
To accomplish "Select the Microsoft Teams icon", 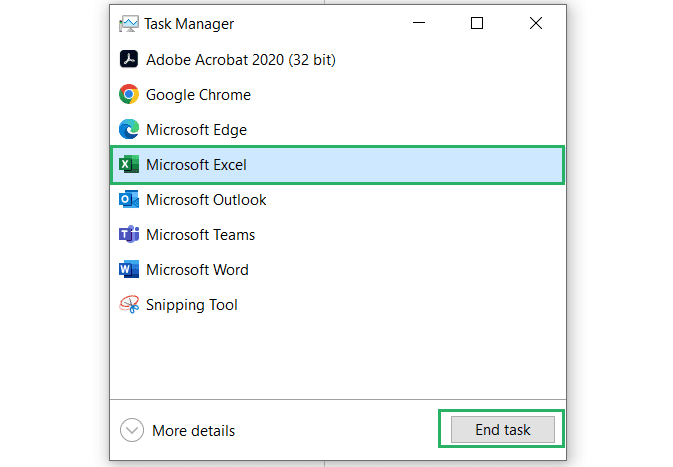I will [x=129, y=234].
